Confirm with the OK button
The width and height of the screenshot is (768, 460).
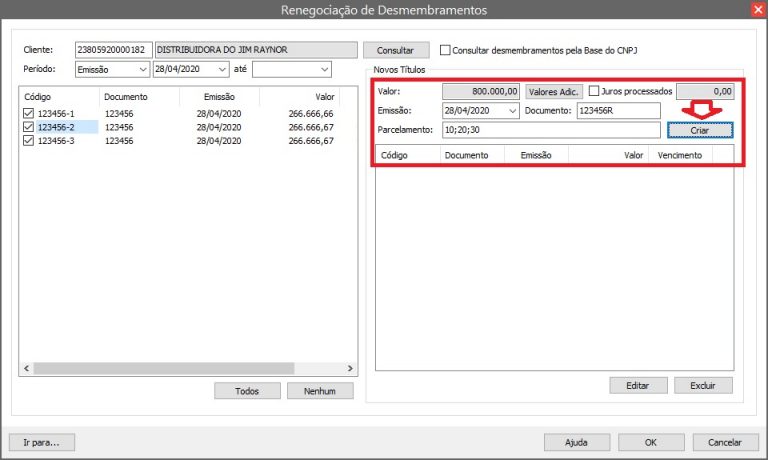(651, 442)
